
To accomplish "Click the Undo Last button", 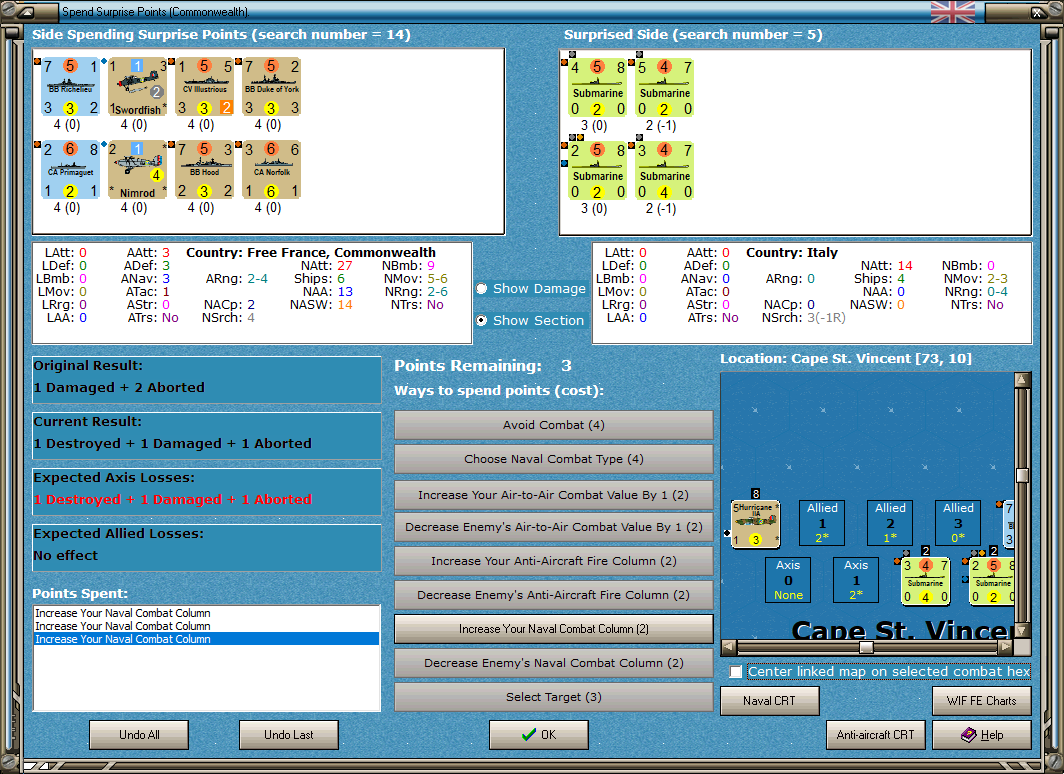I will (x=288, y=735).
